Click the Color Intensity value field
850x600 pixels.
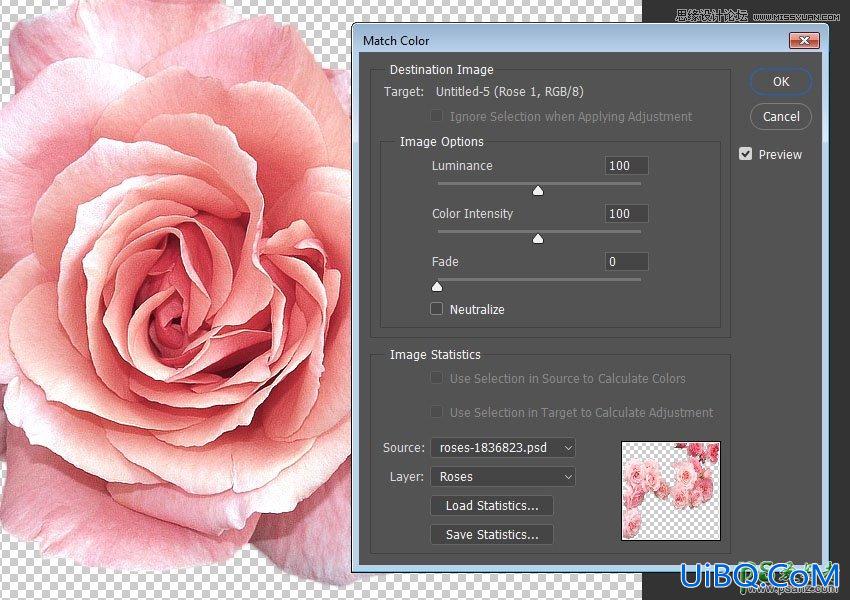tap(626, 214)
